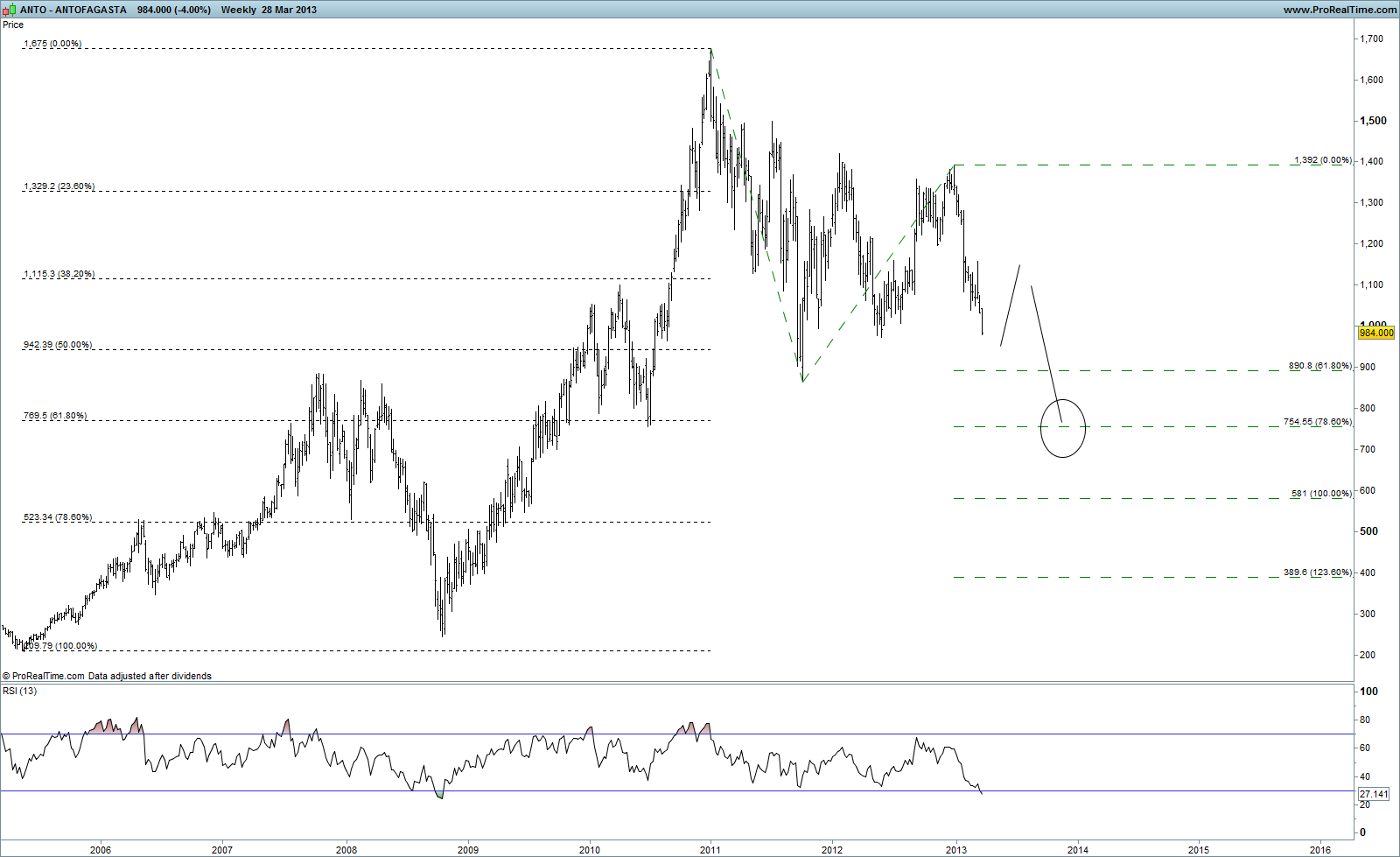1400x857 pixels.
Task: Select the 1,675 (0.00%) Fibonacci level label
Action: tap(52, 44)
